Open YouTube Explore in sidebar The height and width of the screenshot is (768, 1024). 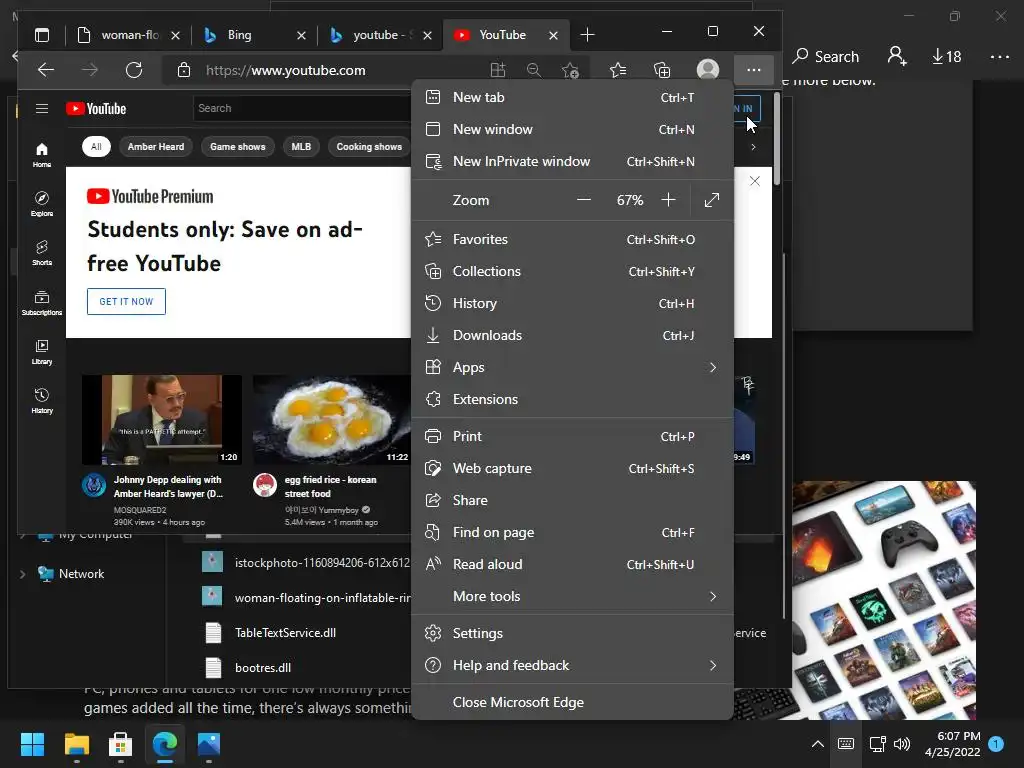[42, 204]
